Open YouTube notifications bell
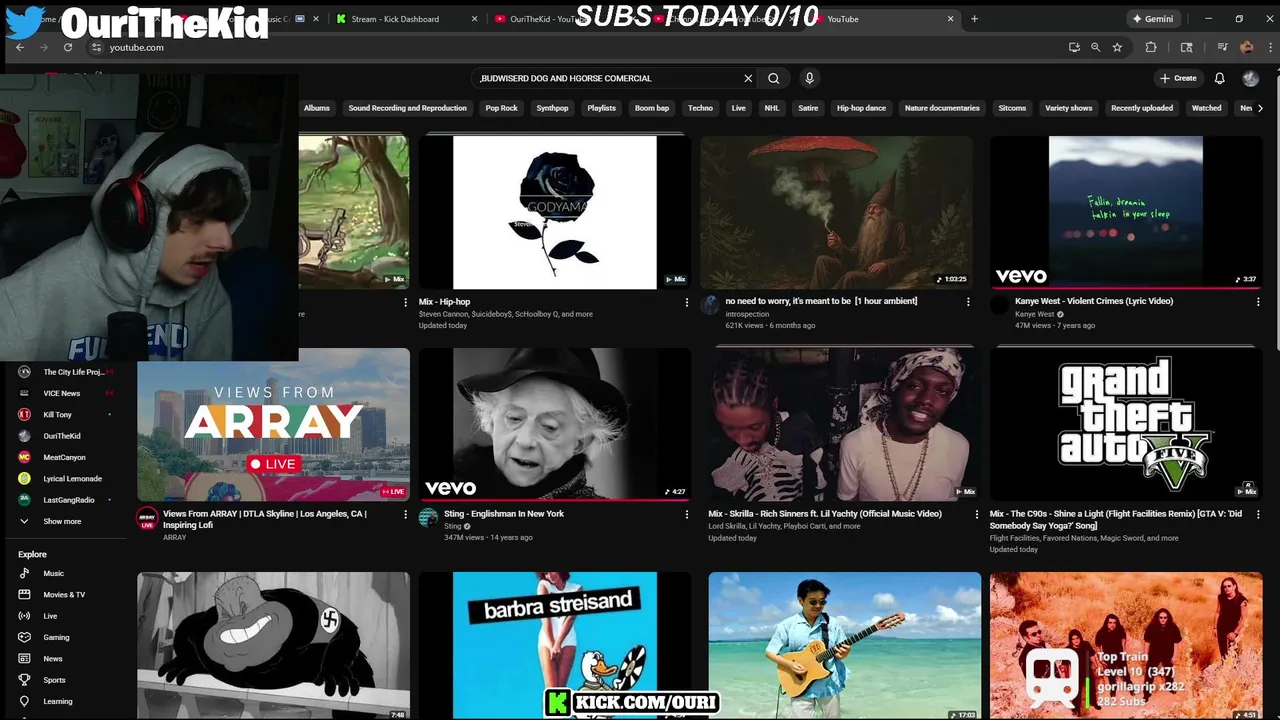Viewport: 1280px width, 720px height. point(1219,78)
